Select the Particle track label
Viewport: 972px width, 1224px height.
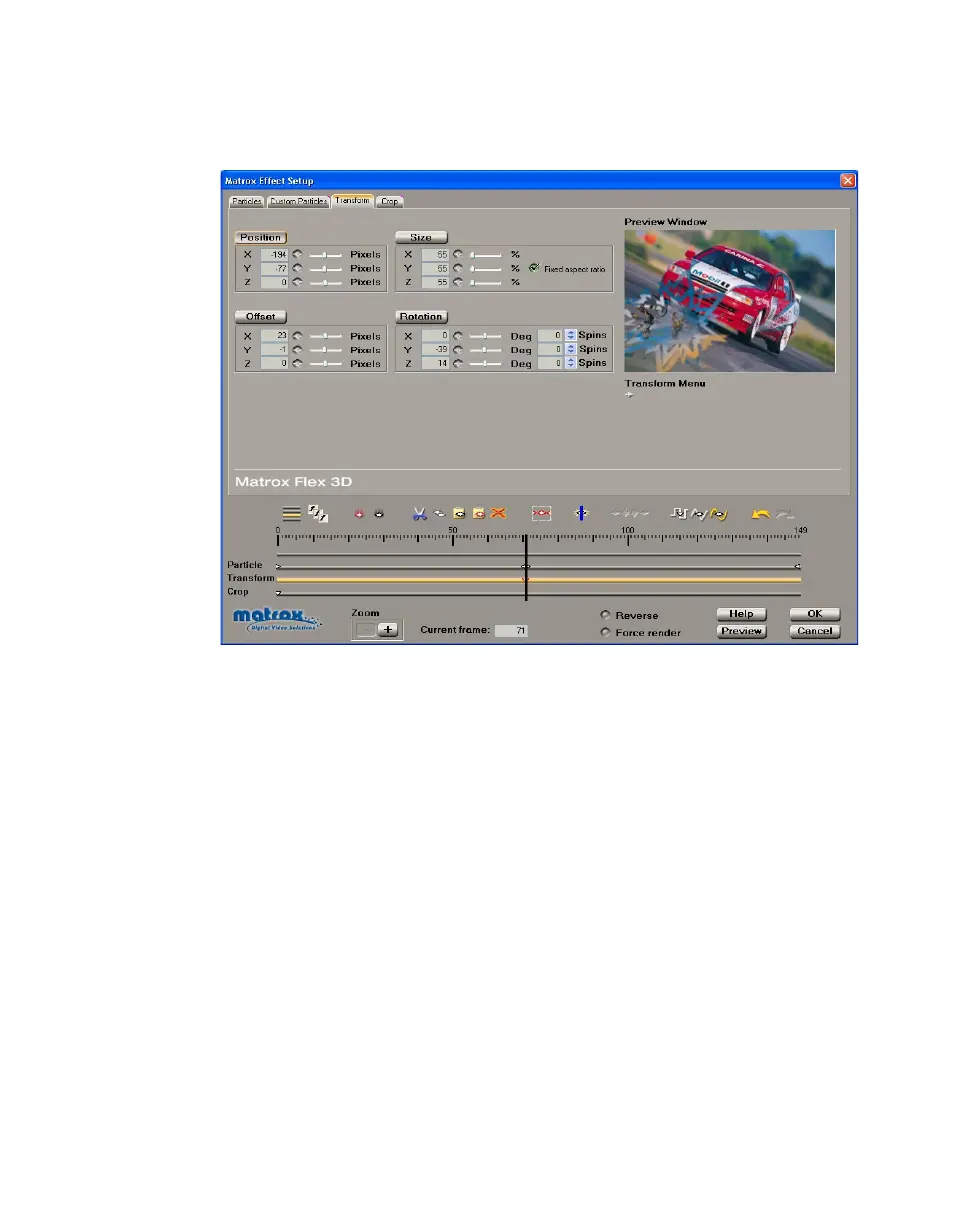244,565
